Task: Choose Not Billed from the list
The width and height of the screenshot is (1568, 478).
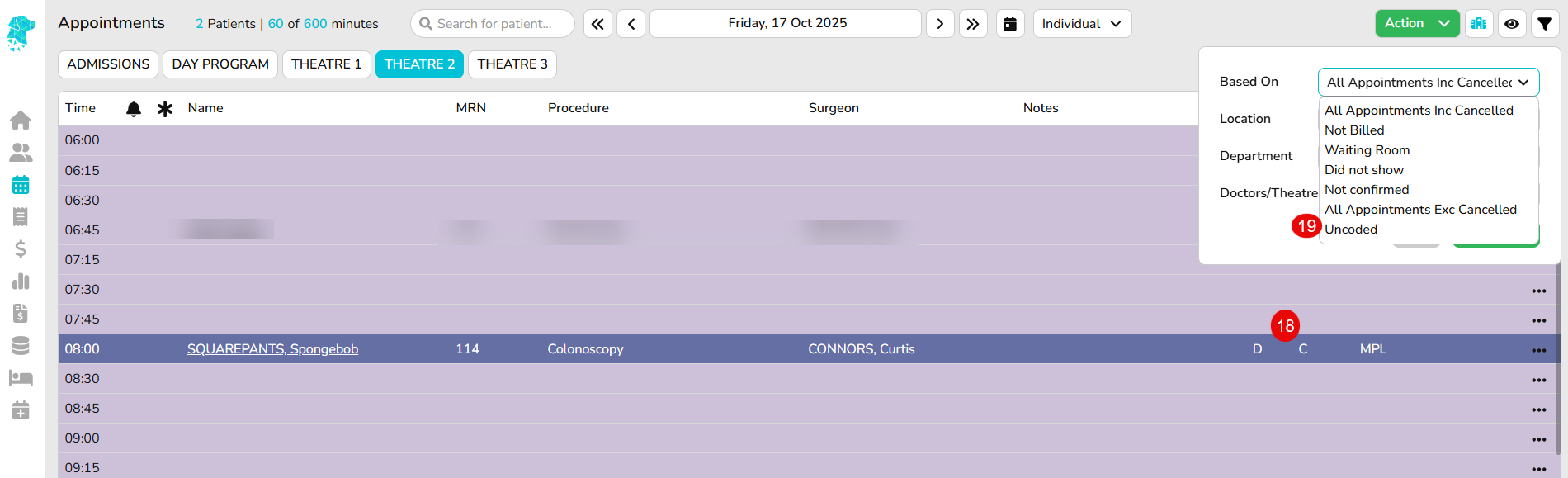Action: [x=1354, y=130]
